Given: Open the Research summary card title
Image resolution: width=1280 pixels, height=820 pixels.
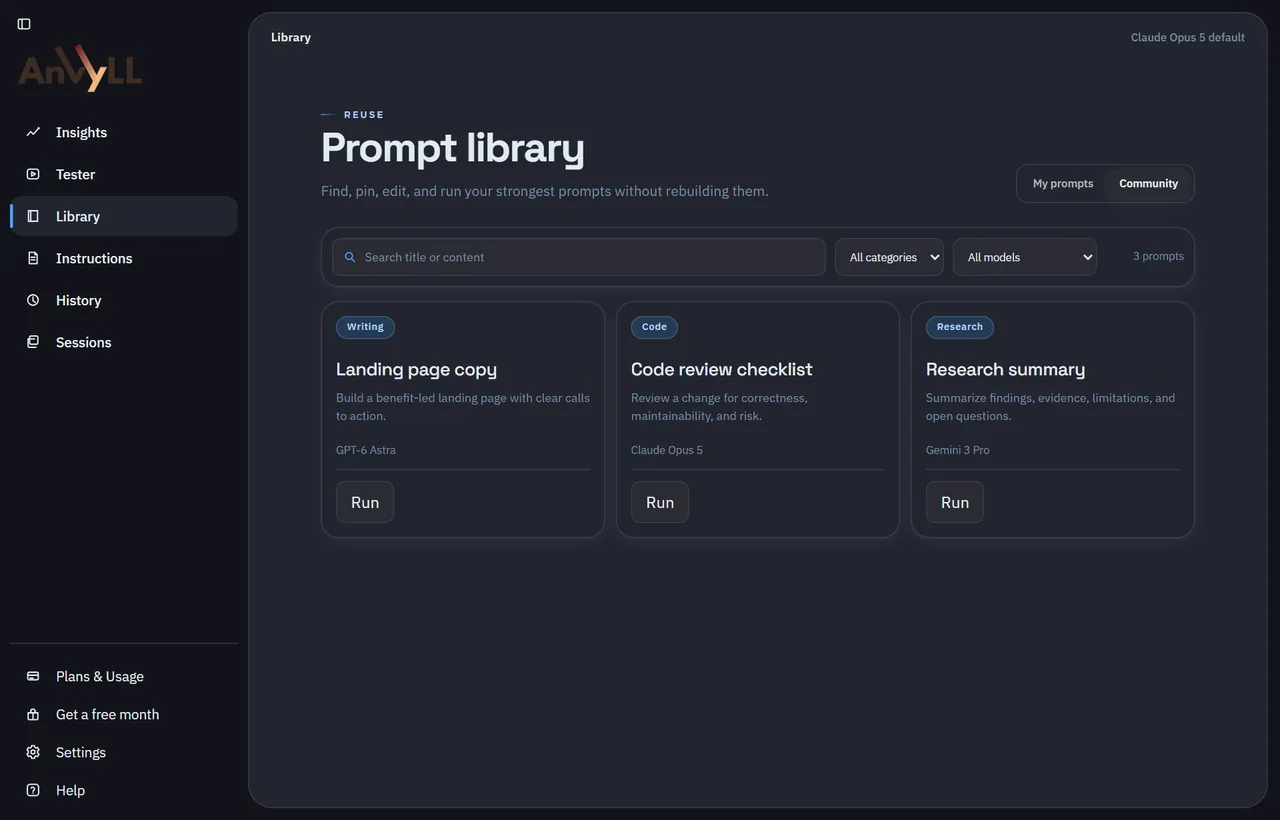Looking at the screenshot, I should (x=1005, y=369).
